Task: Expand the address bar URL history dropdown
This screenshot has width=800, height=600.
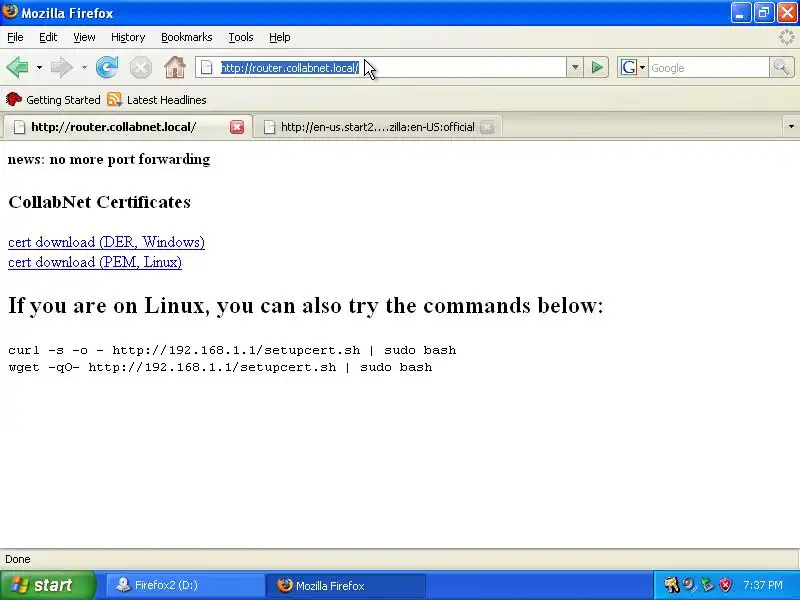Action: pos(574,67)
